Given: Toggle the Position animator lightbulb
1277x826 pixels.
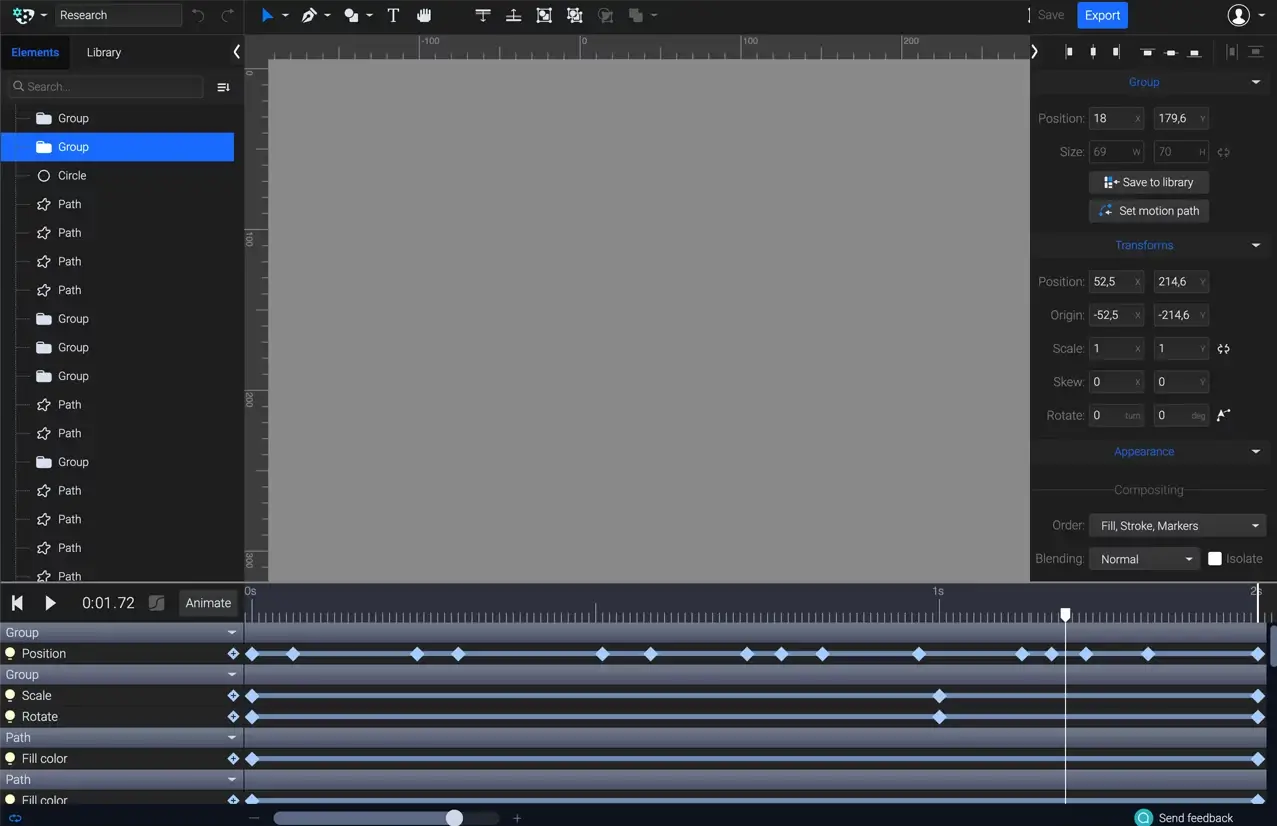Looking at the screenshot, I should click(x=10, y=654).
